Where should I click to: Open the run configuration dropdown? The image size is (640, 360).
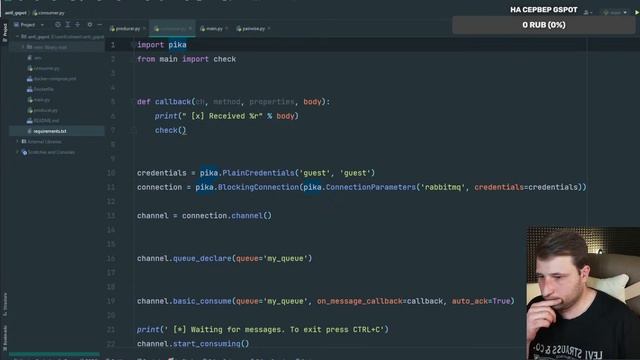tap(615, 13)
